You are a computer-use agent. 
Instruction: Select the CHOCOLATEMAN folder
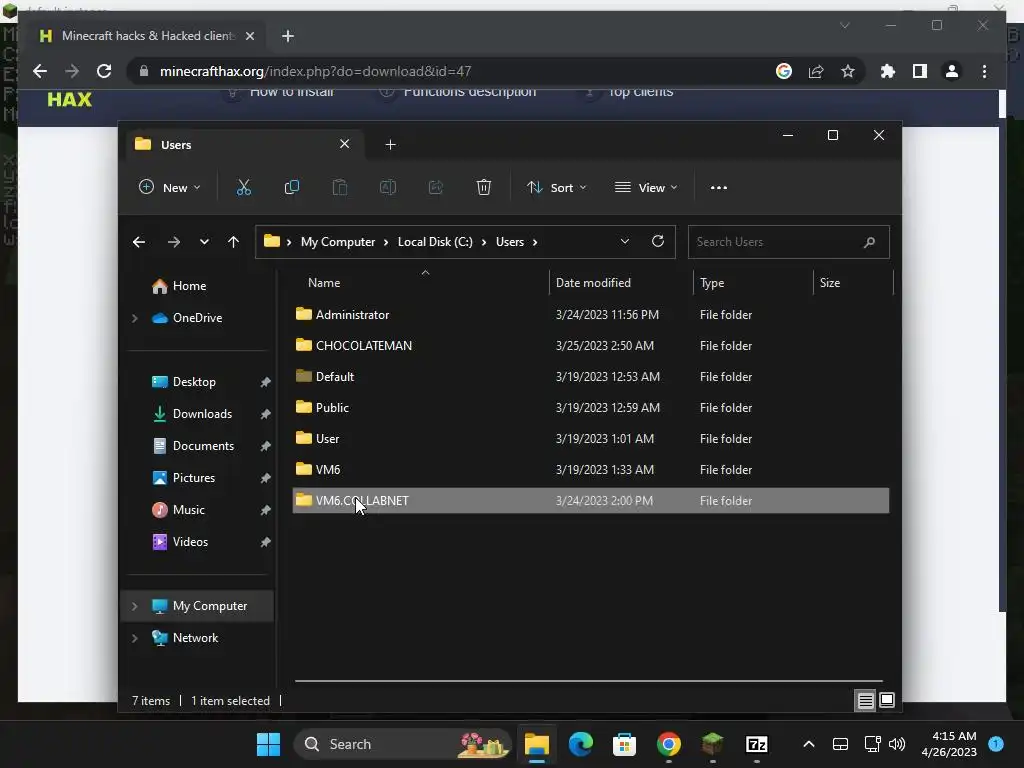tap(591, 345)
